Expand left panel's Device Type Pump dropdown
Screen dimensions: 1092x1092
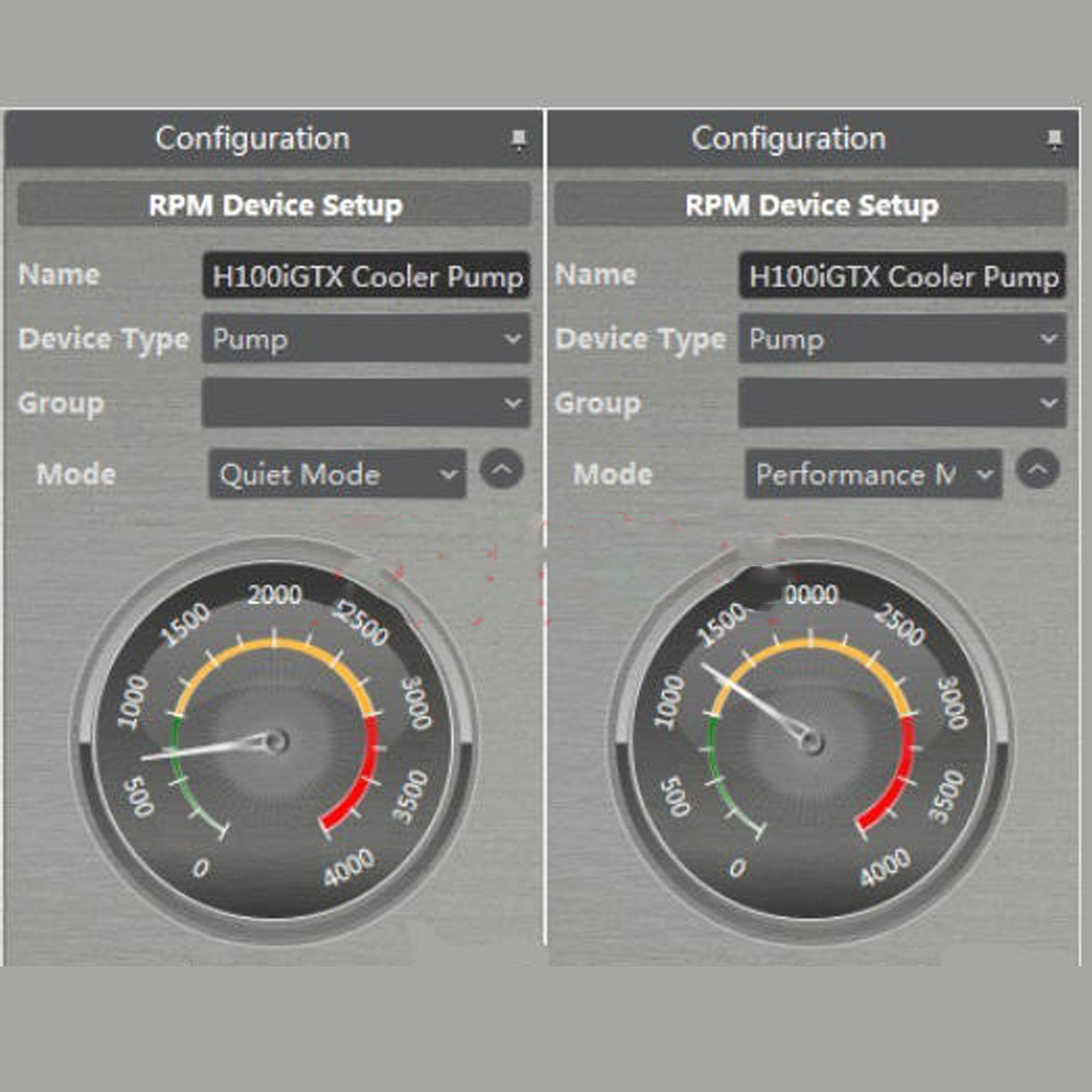click(x=366, y=339)
